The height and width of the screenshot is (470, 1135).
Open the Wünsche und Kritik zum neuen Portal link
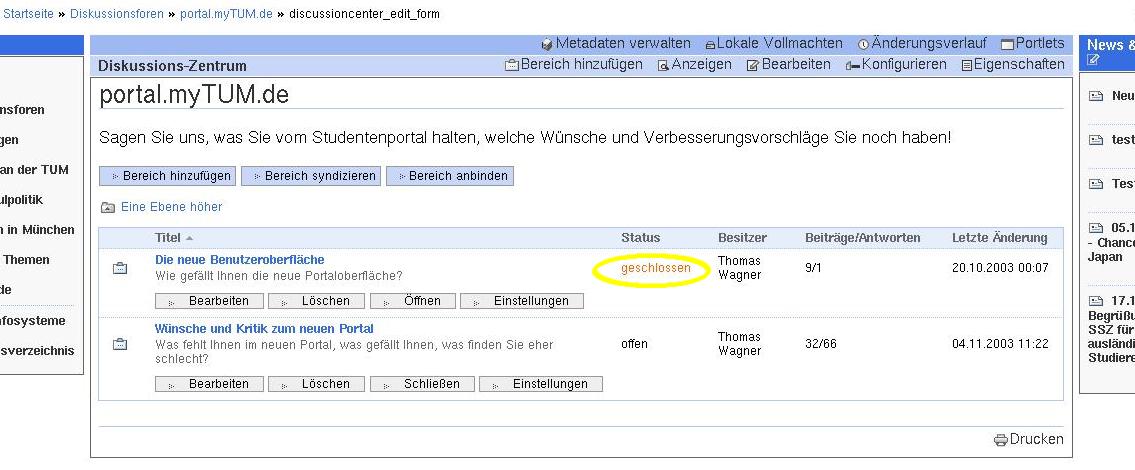pos(264,329)
